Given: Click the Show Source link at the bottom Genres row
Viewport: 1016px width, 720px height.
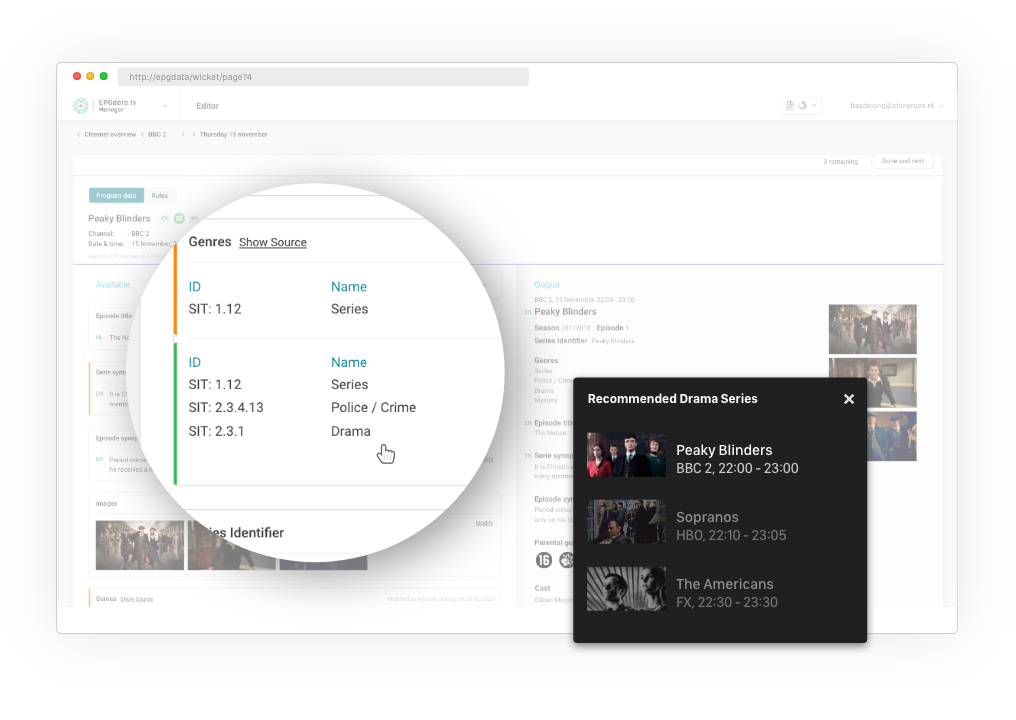Looking at the screenshot, I should 137,599.
